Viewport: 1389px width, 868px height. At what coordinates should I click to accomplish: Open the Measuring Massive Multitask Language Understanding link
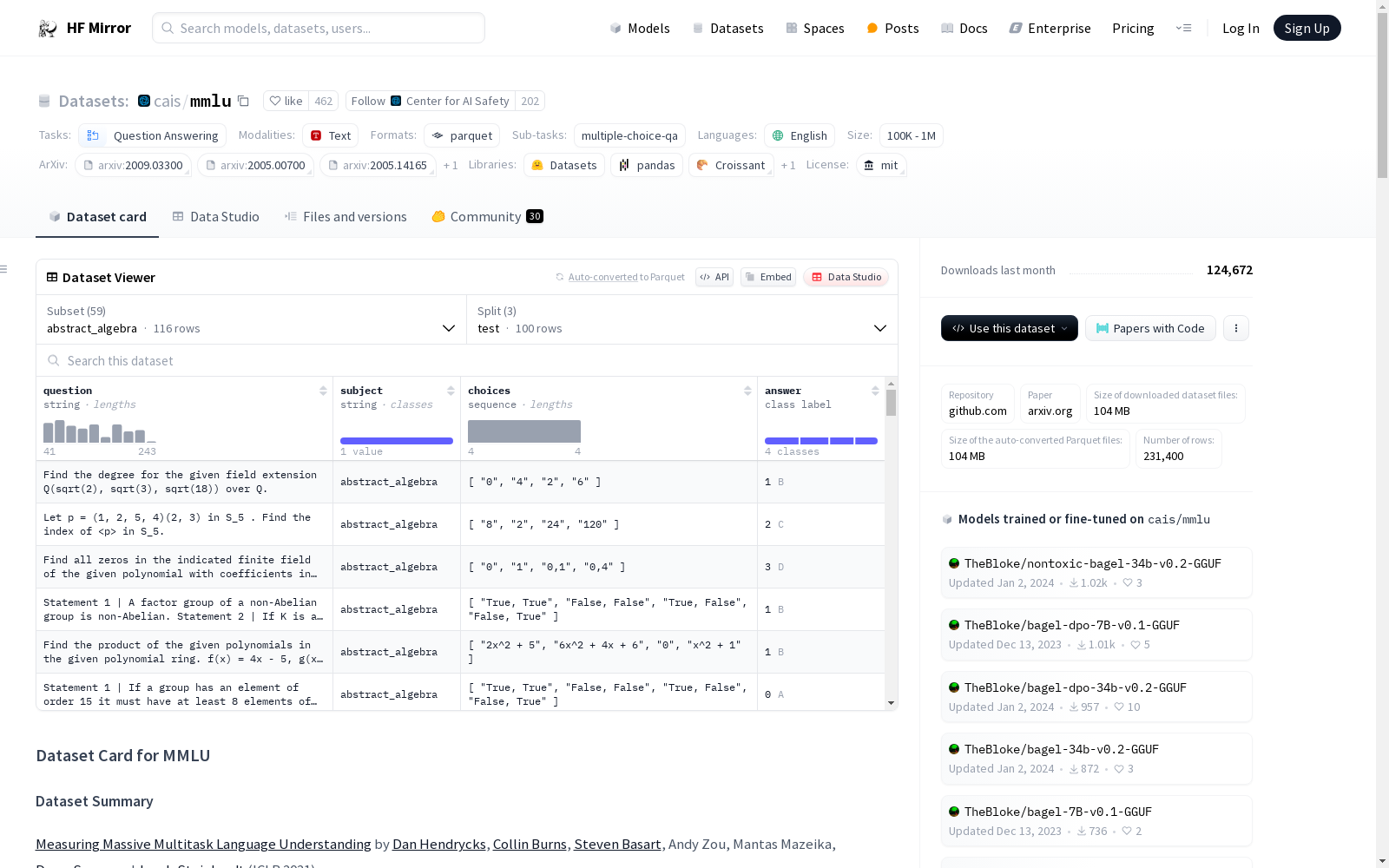pos(203,844)
